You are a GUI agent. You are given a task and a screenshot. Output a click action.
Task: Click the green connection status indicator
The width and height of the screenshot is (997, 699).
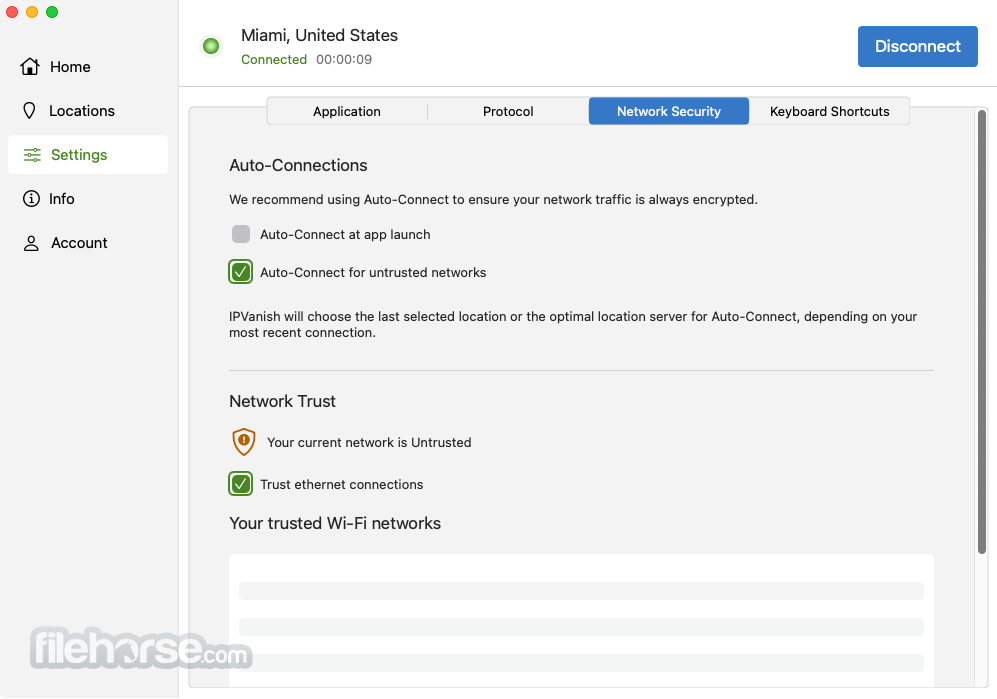click(x=210, y=46)
